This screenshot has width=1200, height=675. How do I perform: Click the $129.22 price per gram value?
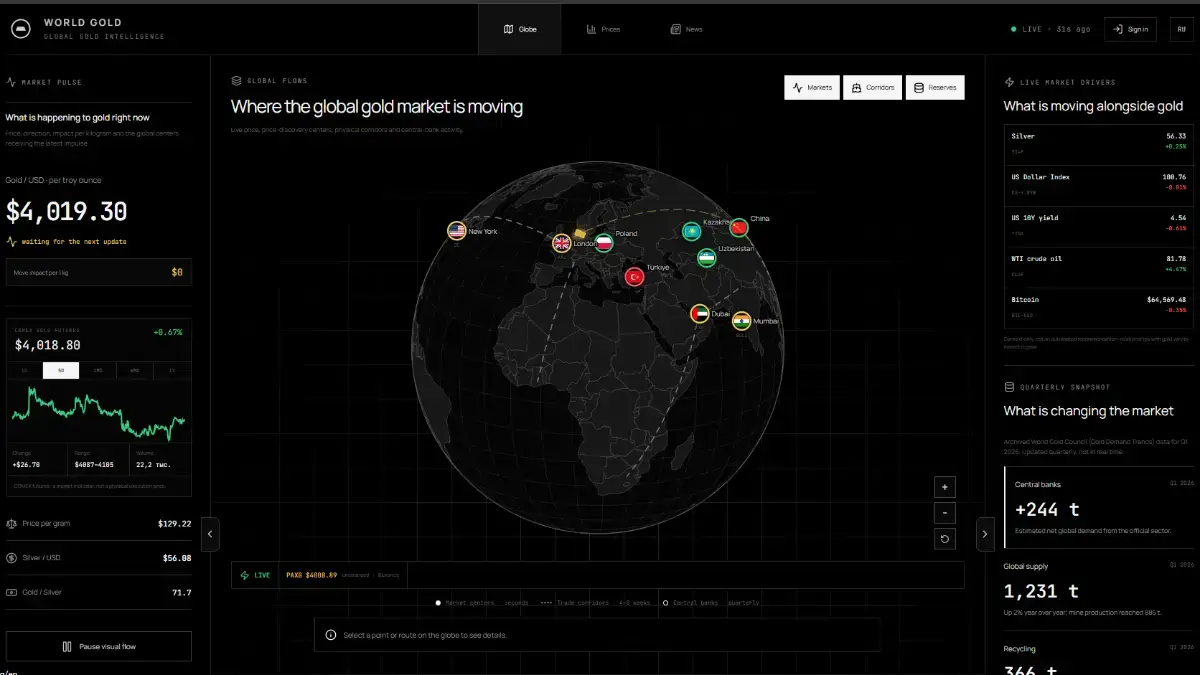pyautogui.click(x=174, y=523)
